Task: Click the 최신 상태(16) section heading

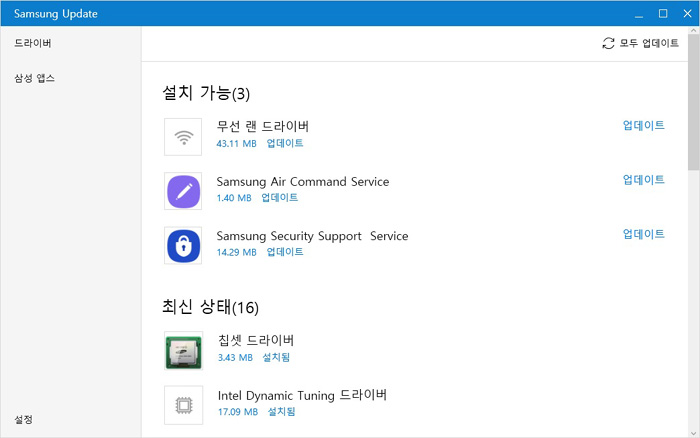Action: (x=210, y=307)
